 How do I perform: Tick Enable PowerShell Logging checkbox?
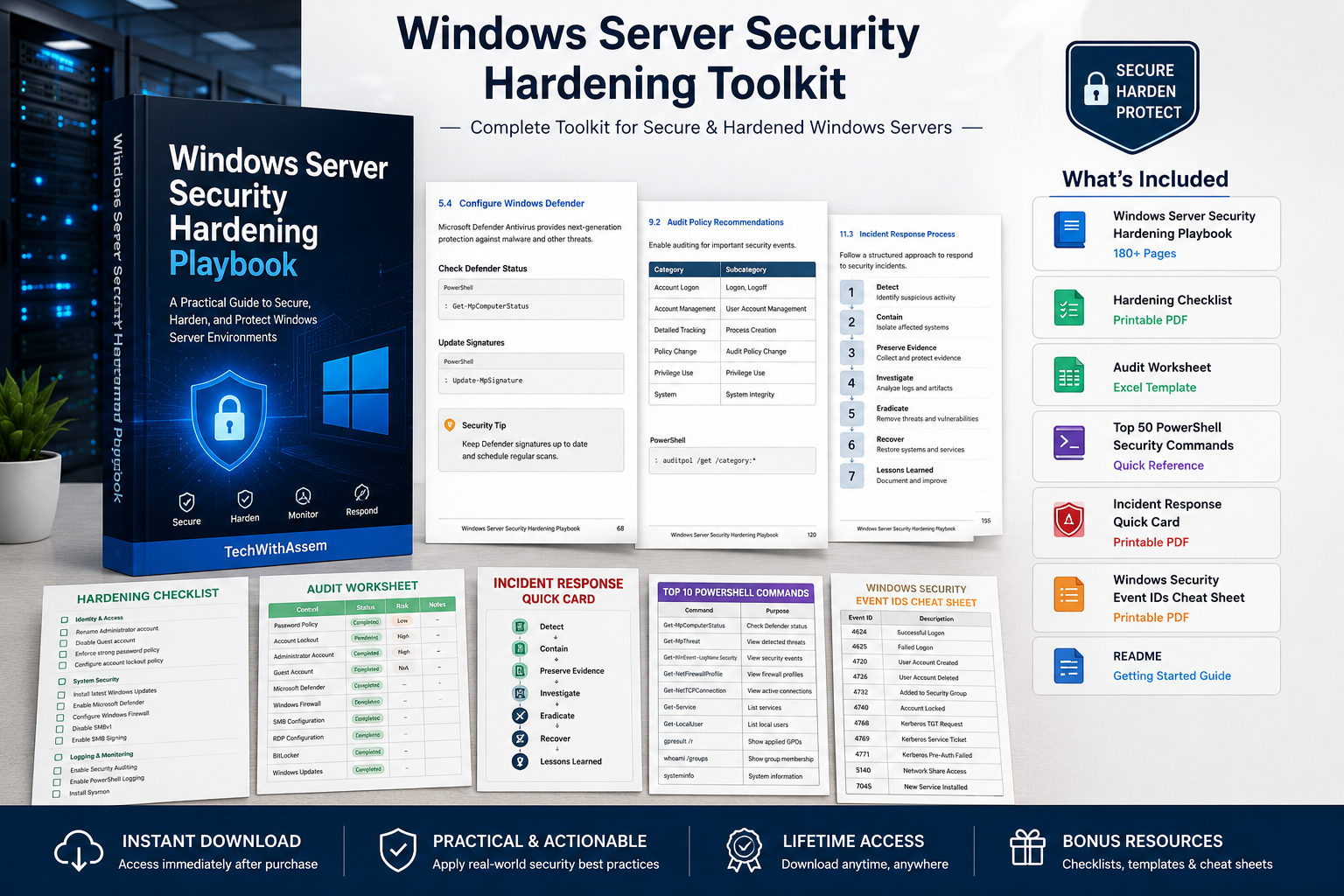(59, 782)
